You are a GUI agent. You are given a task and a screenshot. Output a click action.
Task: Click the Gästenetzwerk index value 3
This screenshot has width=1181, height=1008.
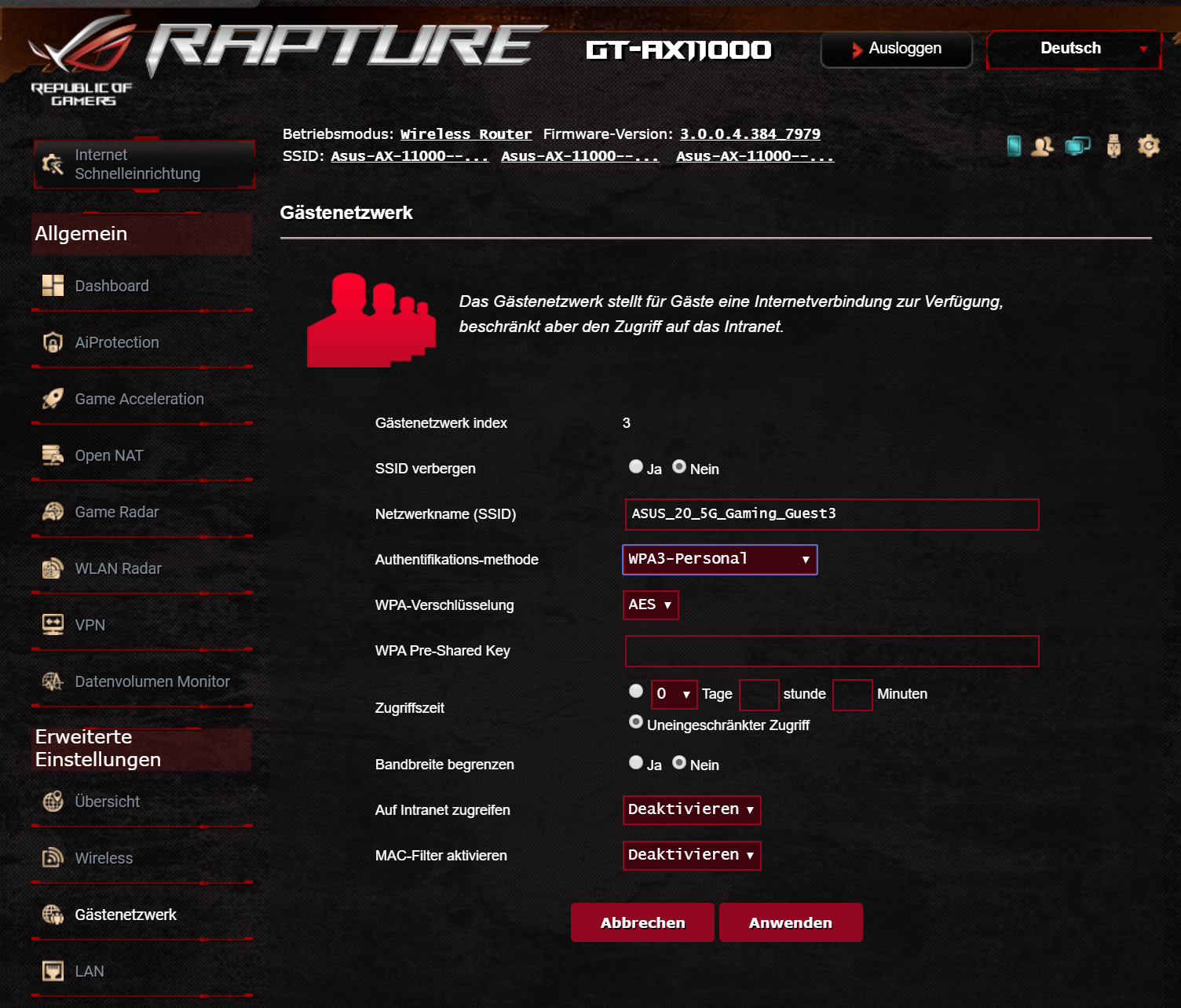[627, 423]
